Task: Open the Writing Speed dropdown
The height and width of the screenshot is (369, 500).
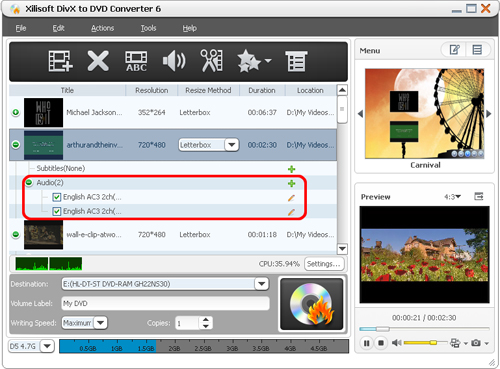Action: [x=100, y=323]
